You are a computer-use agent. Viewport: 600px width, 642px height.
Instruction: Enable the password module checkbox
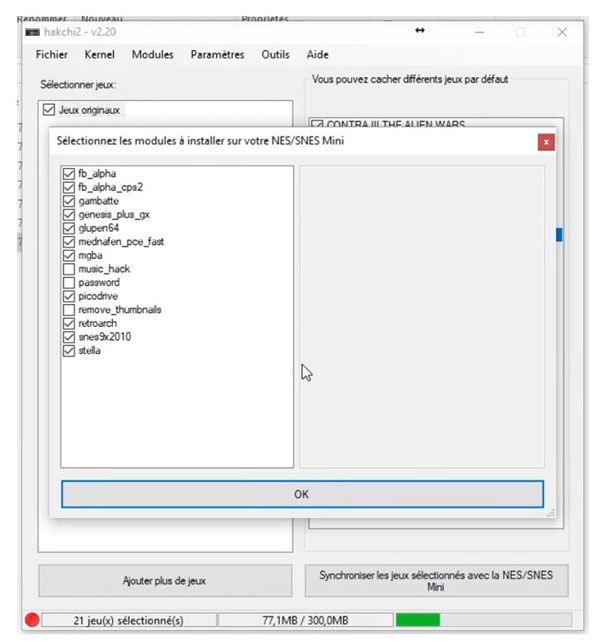69,283
